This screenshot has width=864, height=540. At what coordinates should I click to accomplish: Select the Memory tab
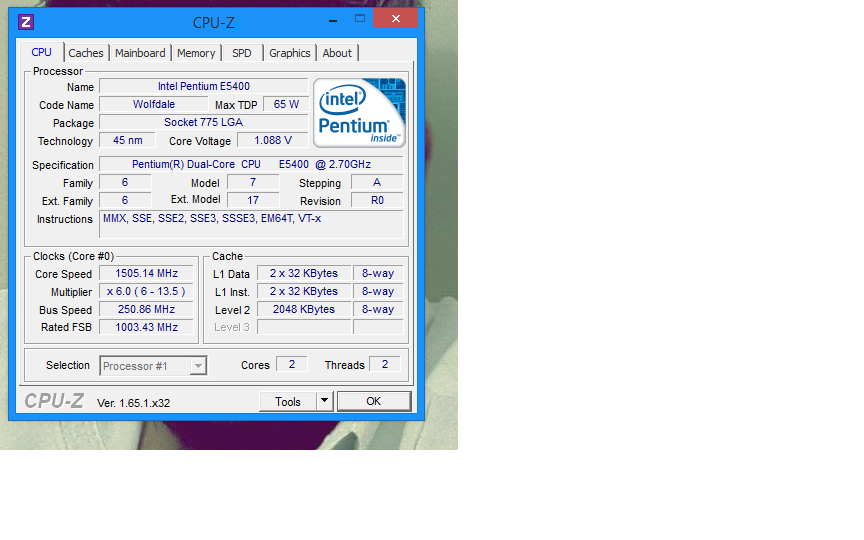196,53
